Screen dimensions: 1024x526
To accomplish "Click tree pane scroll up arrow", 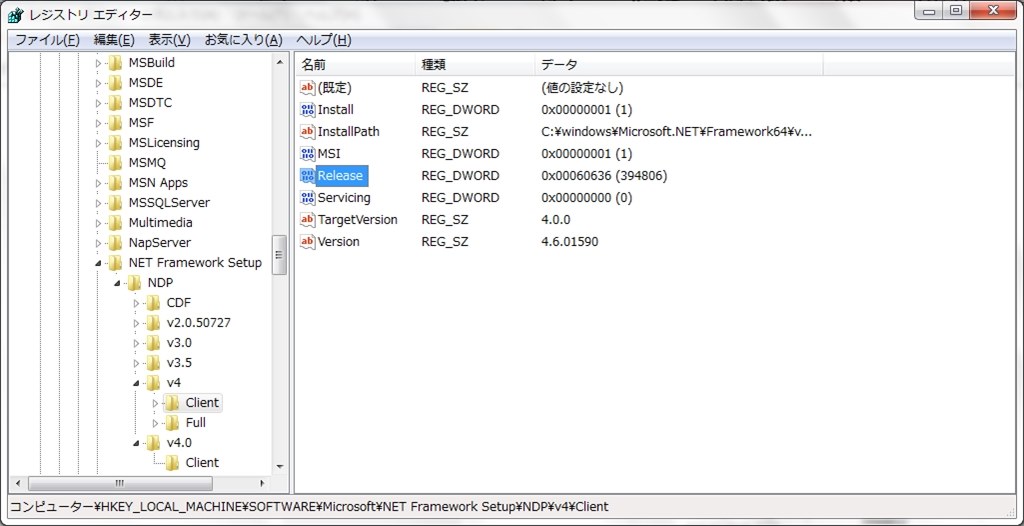I will pyautogui.click(x=280, y=63).
